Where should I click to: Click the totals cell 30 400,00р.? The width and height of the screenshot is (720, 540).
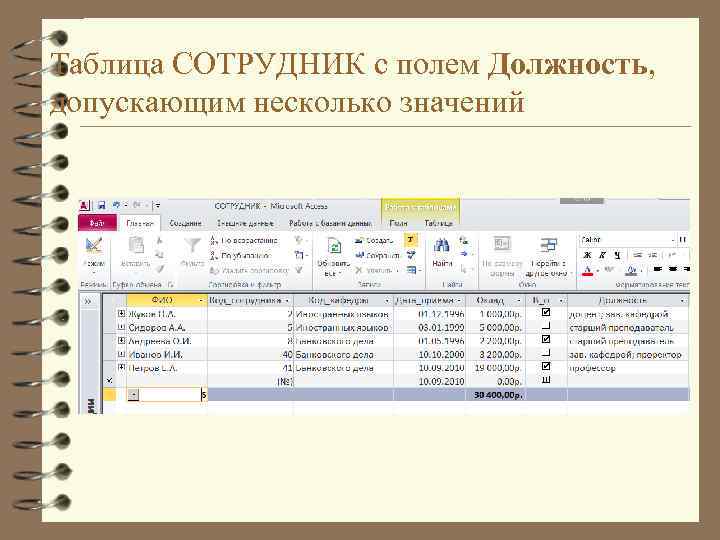pos(495,395)
